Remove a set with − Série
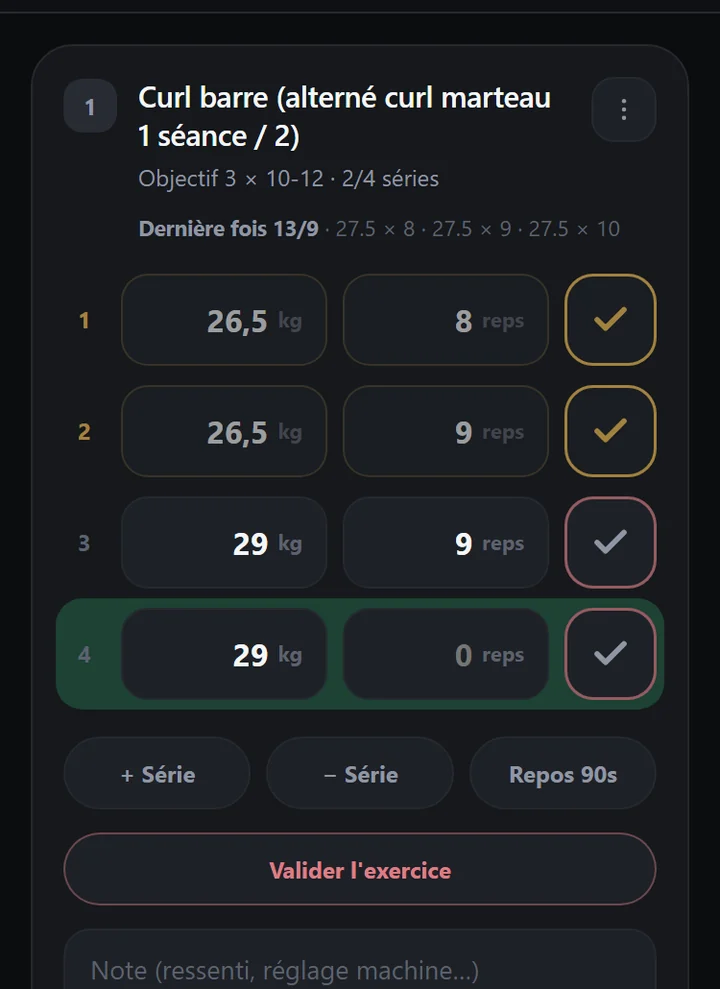Viewport: 720px width, 989px height. click(360, 773)
